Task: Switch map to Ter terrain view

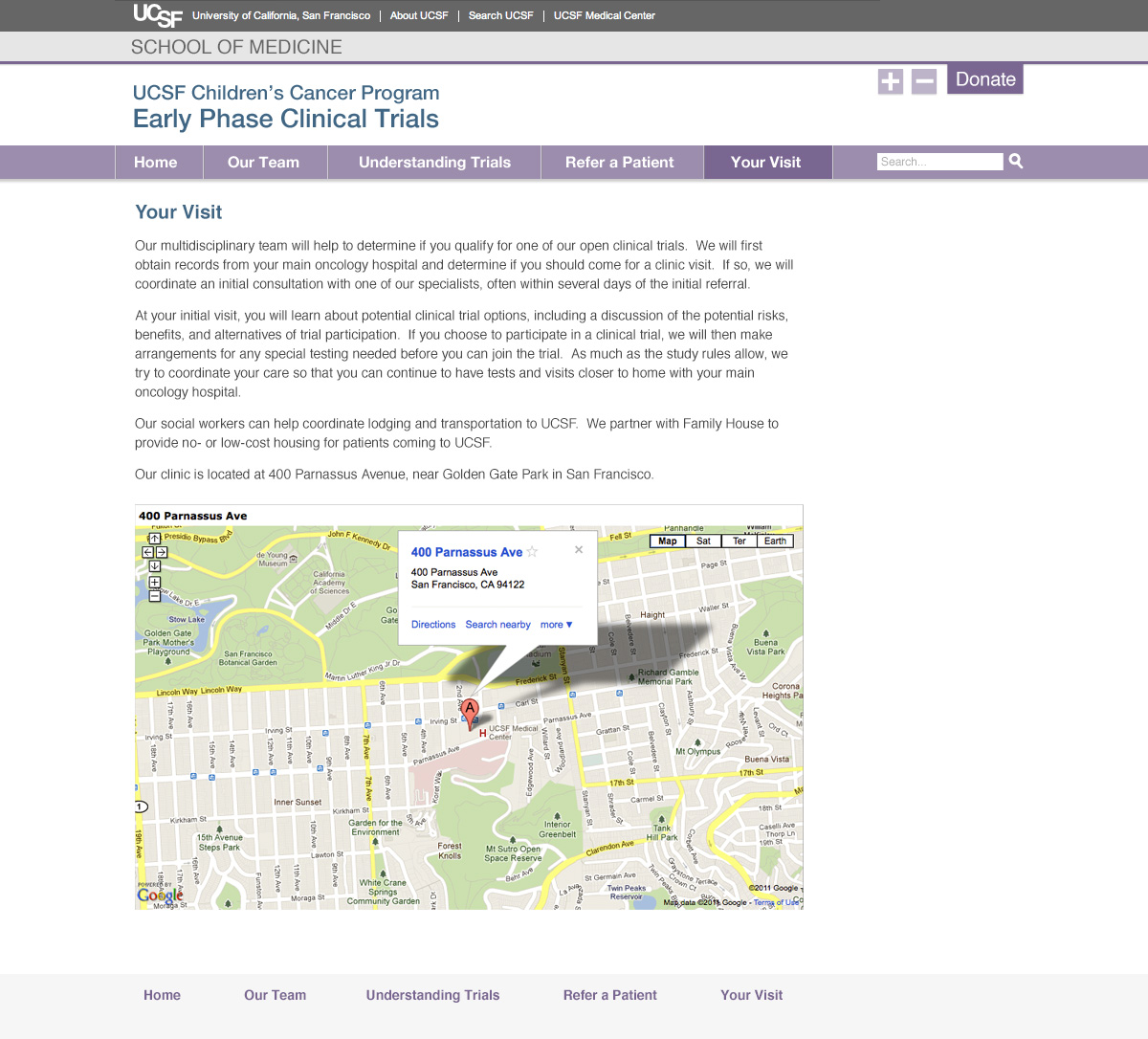Action: pyautogui.click(x=739, y=542)
